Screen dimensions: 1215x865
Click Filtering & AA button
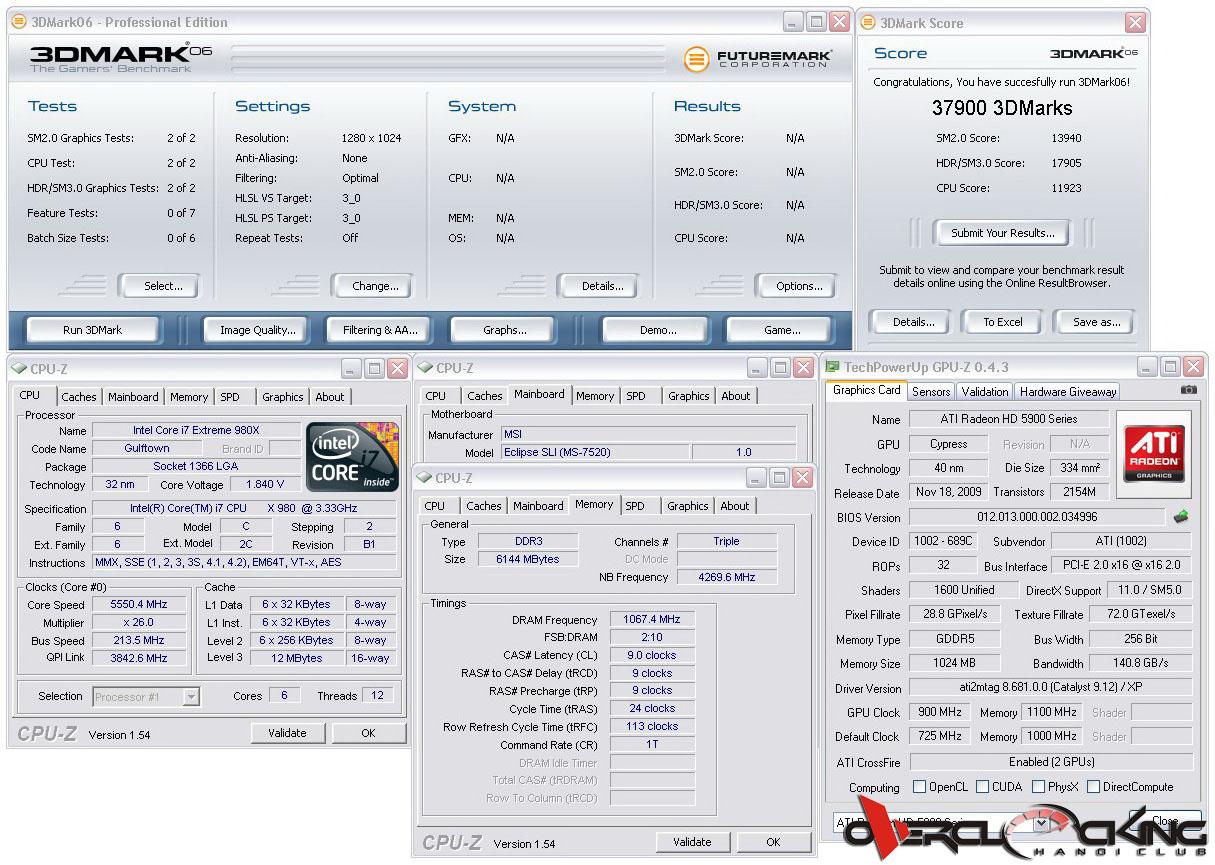[380, 330]
